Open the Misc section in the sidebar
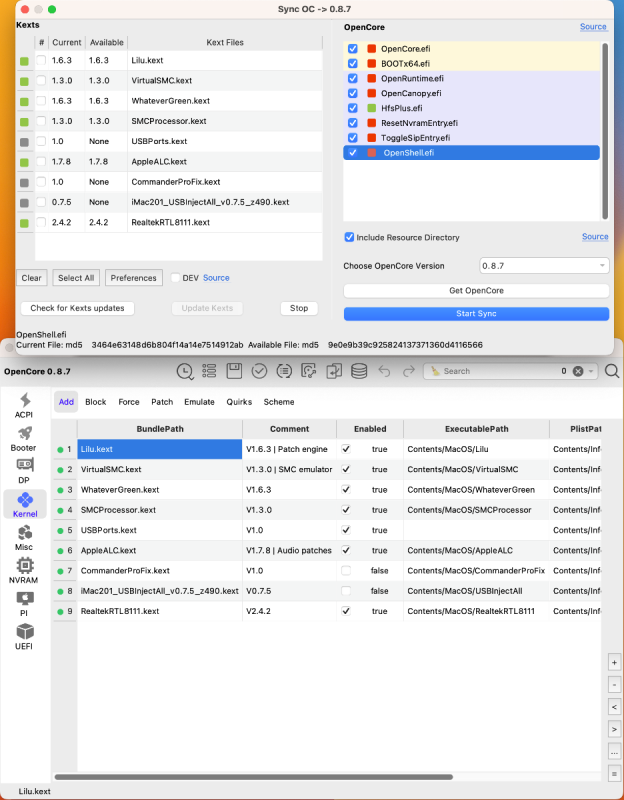The image size is (624, 800). (x=24, y=538)
